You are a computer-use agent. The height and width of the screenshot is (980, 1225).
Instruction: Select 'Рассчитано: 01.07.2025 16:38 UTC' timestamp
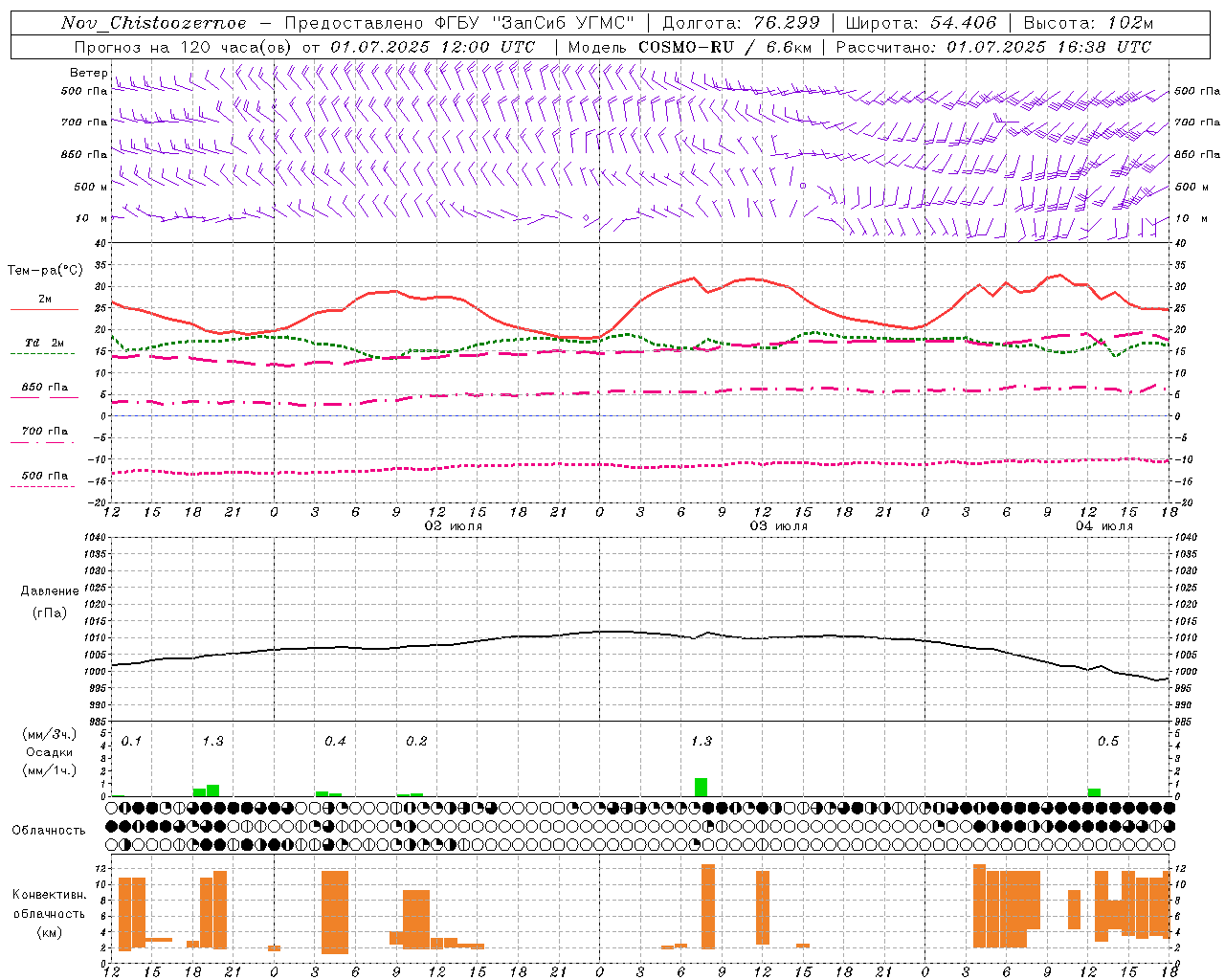pyautogui.click(x=993, y=47)
